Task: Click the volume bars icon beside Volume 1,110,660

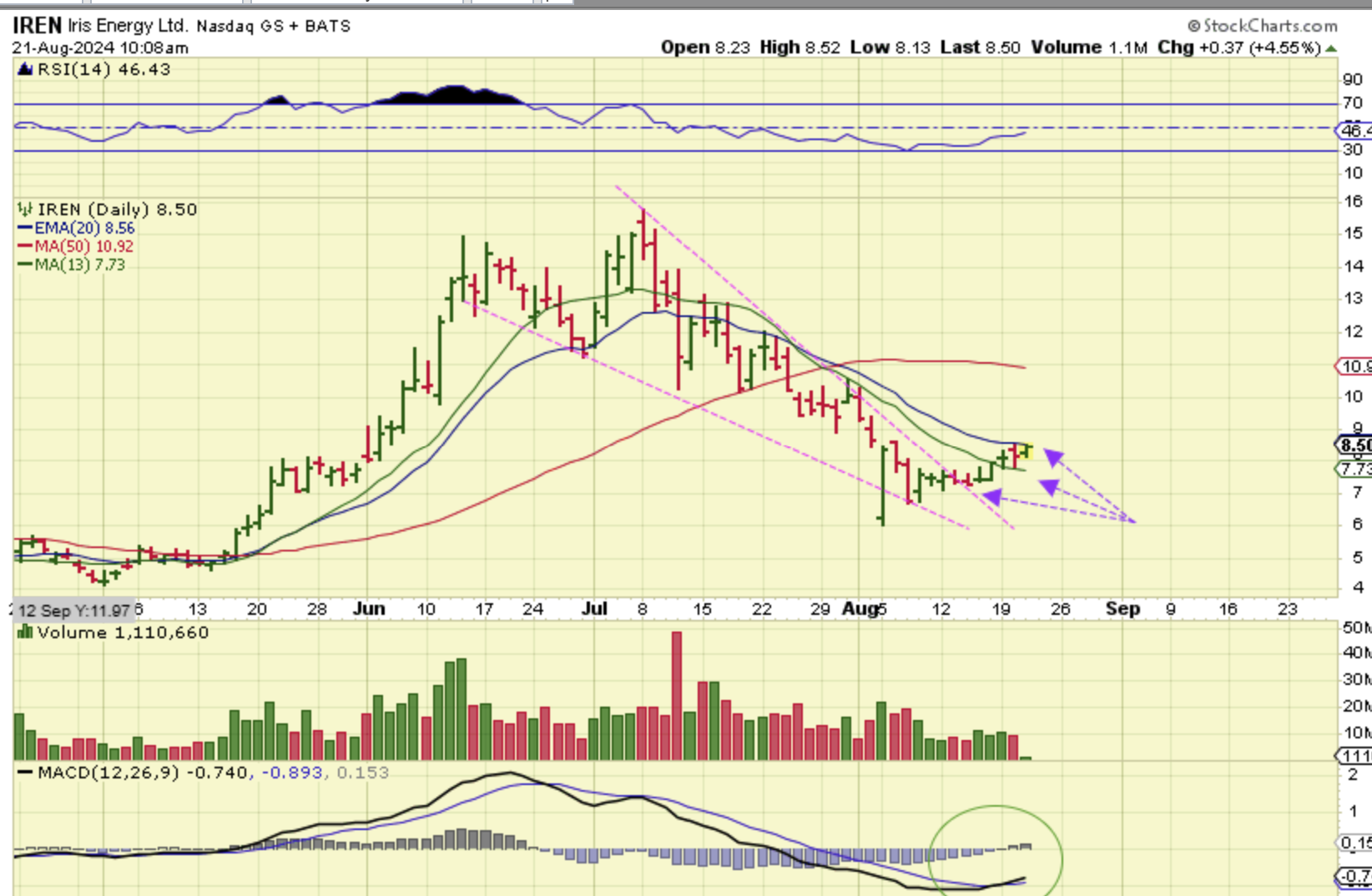Action: 25,632
